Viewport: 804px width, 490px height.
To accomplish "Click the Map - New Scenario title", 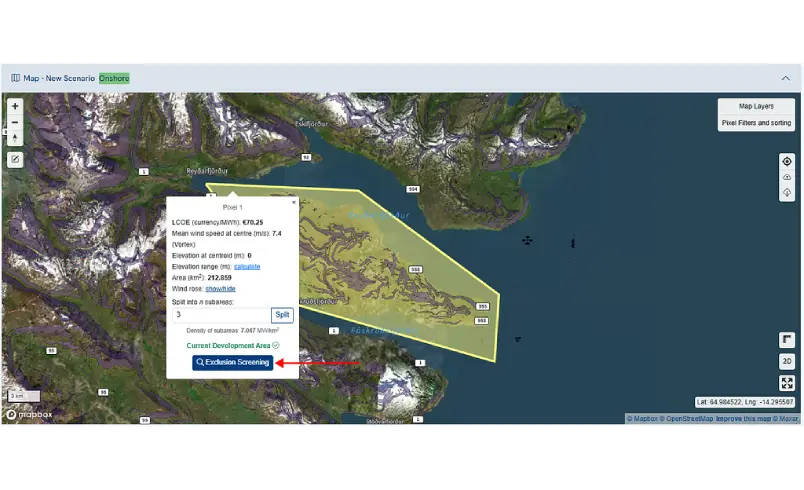I will pos(59,78).
